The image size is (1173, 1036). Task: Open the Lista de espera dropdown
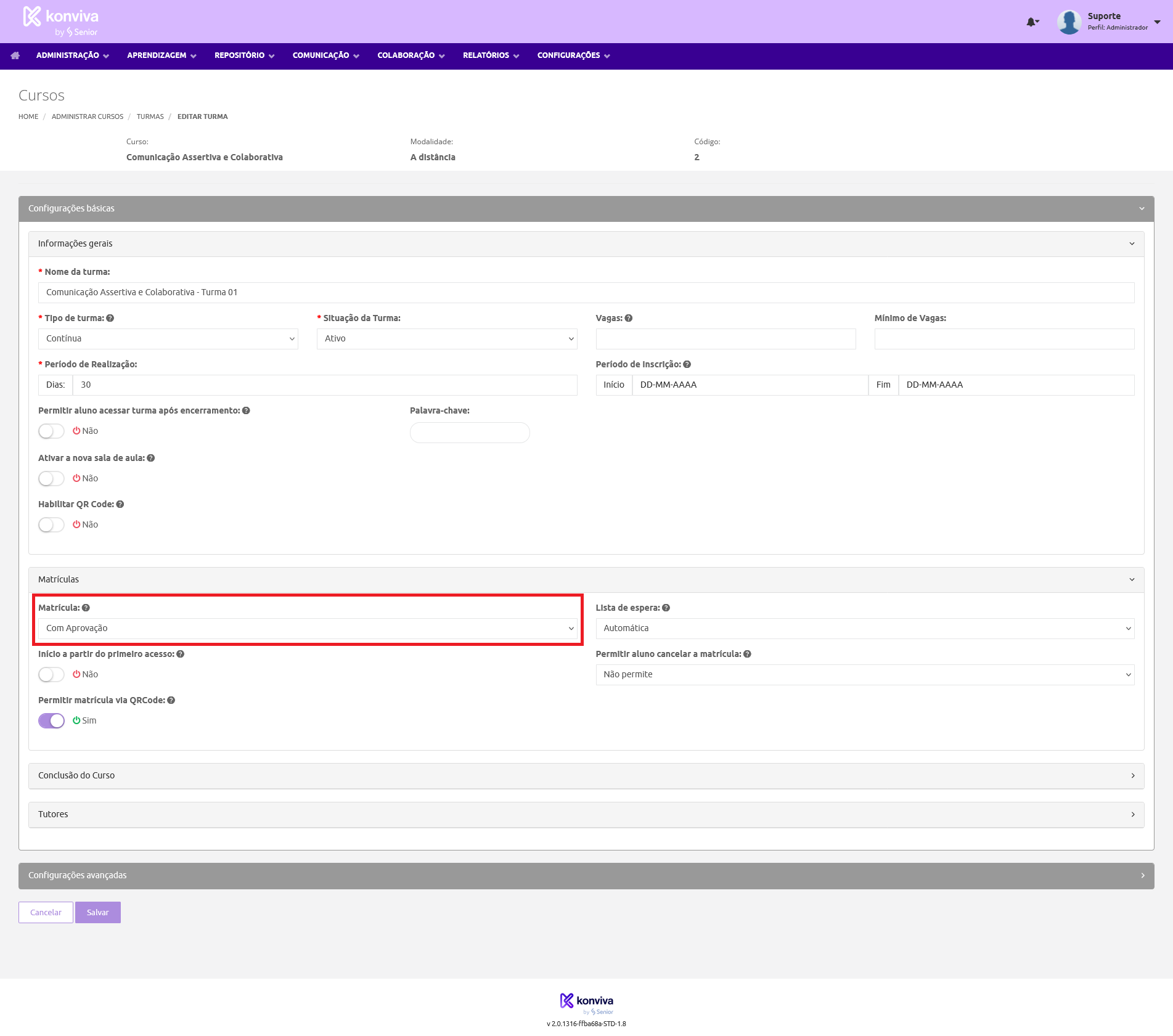pyautogui.click(x=865, y=629)
